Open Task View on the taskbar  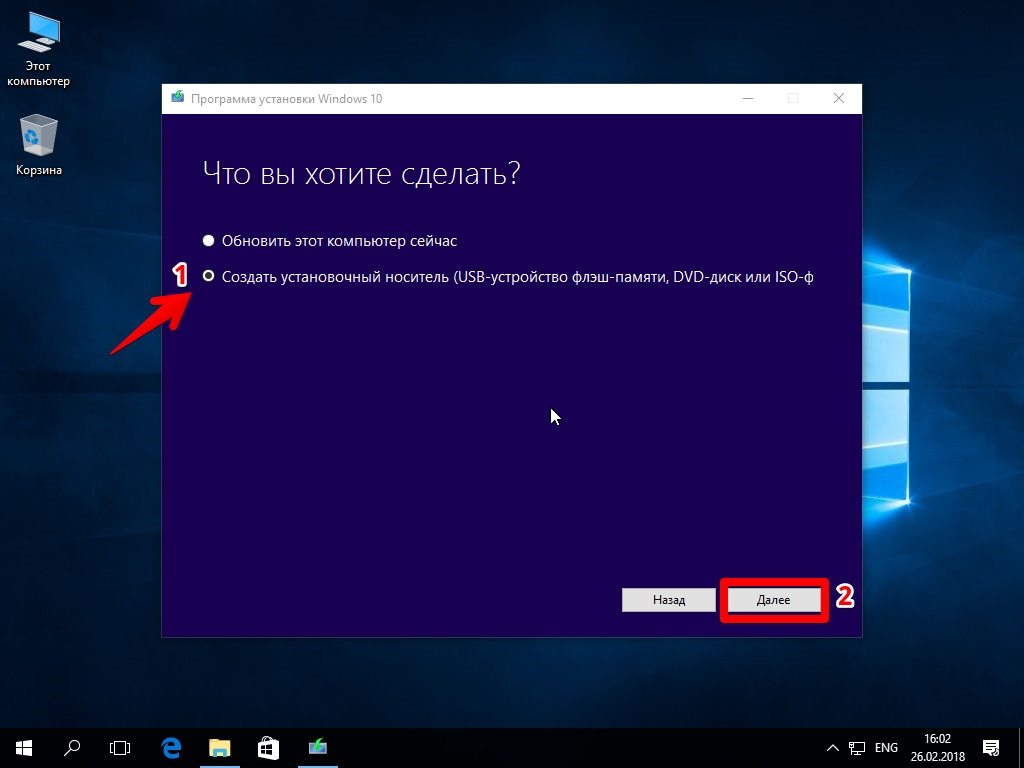[x=120, y=748]
